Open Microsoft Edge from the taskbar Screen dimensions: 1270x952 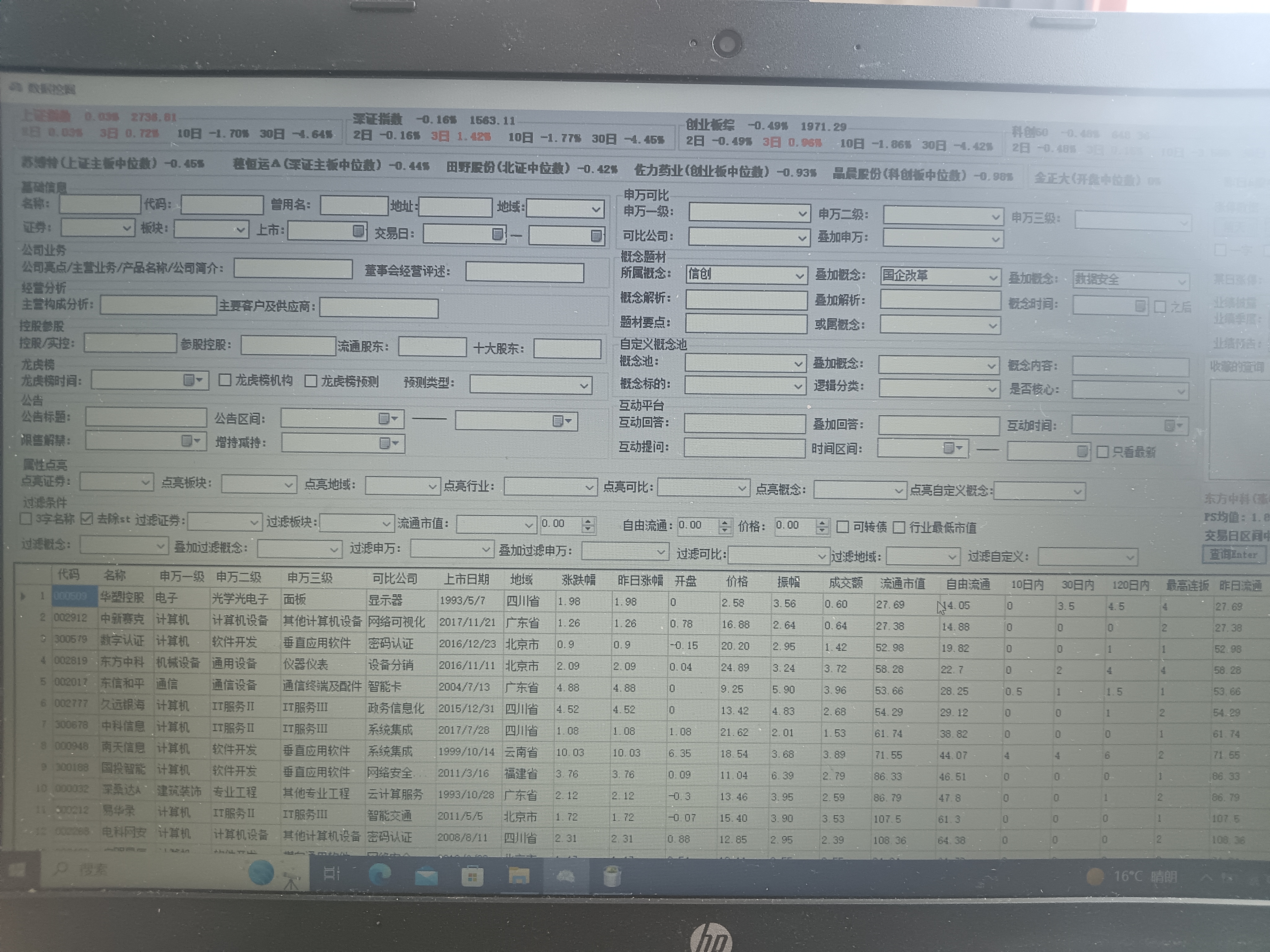tap(380, 875)
